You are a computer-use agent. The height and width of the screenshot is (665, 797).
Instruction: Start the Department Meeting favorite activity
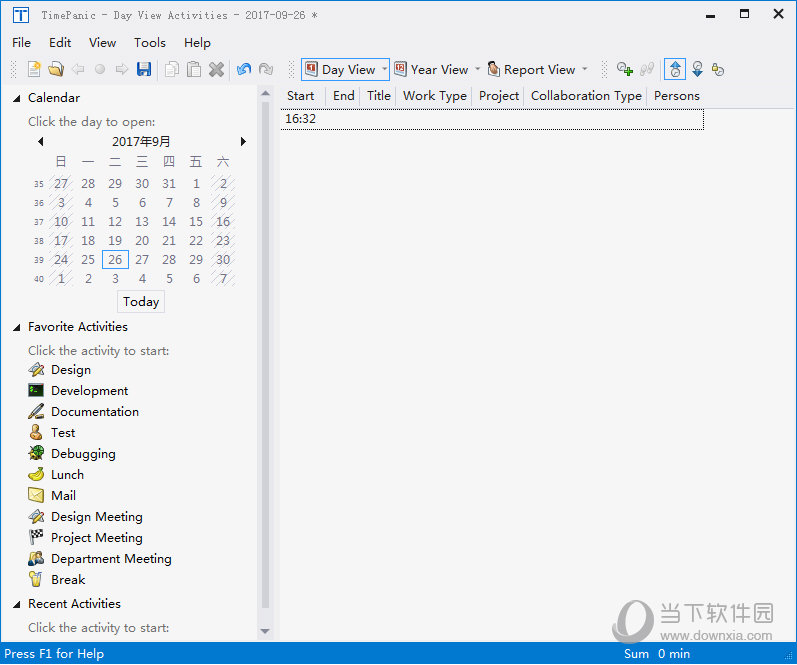(100, 558)
